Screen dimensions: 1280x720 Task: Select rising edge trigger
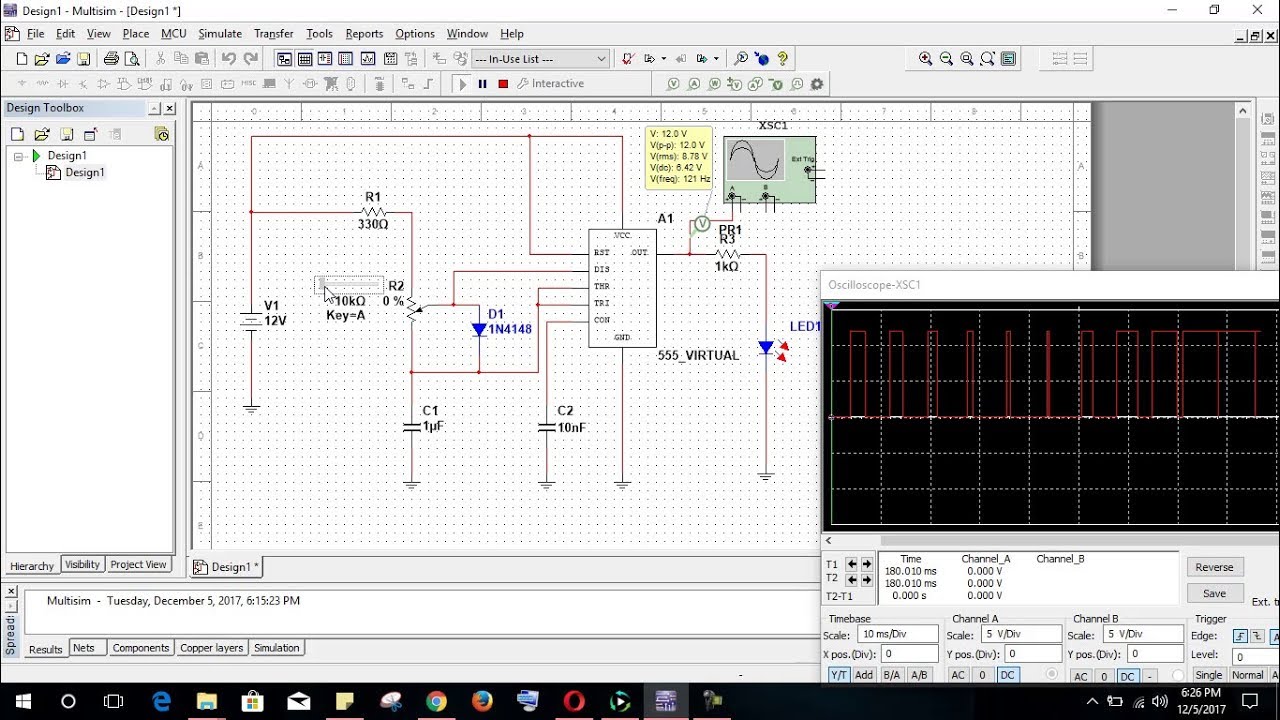(1240, 637)
